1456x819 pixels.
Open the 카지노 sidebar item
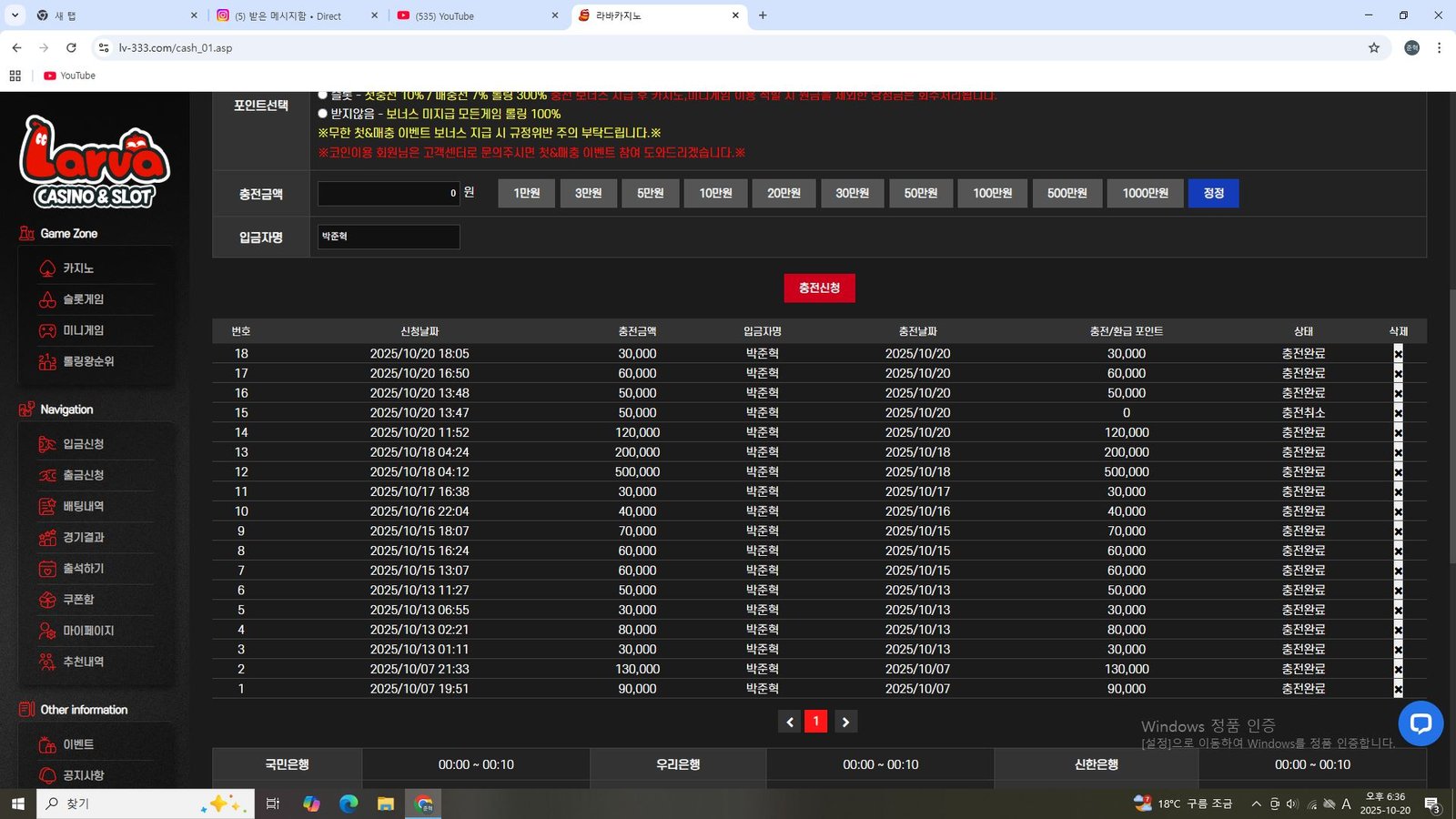point(78,268)
